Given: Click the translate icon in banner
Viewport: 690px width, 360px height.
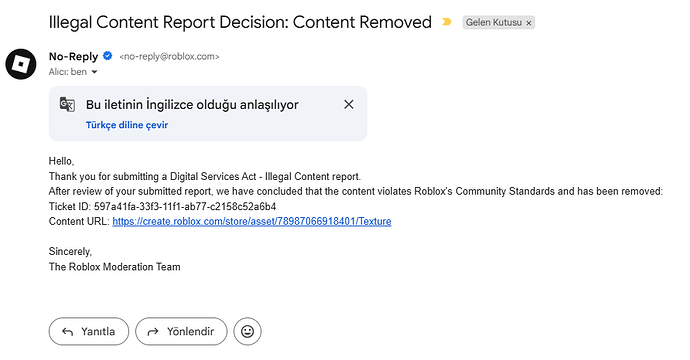Looking at the screenshot, I should (x=67, y=105).
